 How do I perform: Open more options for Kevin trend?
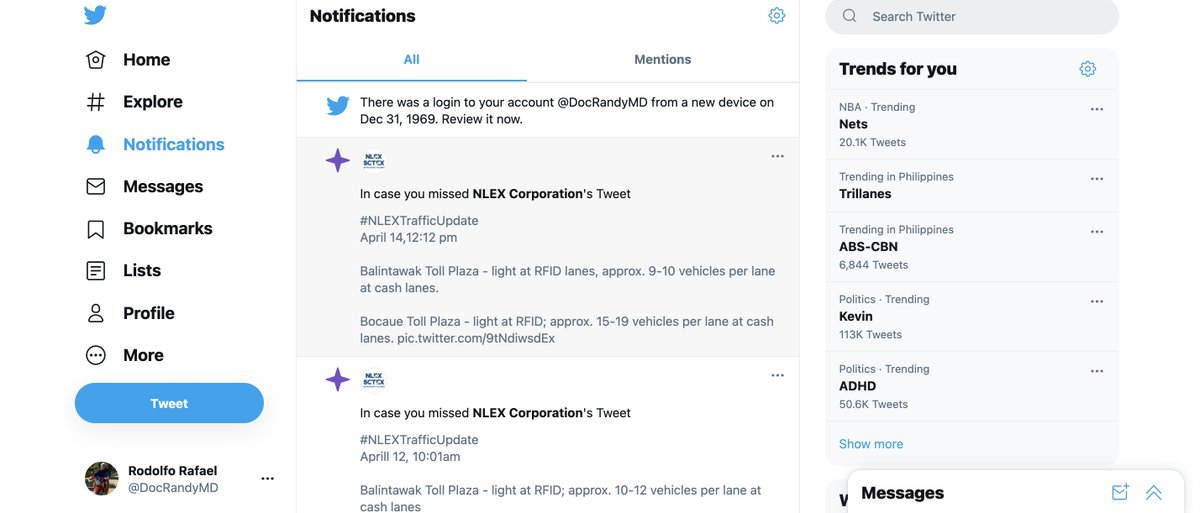1097,301
